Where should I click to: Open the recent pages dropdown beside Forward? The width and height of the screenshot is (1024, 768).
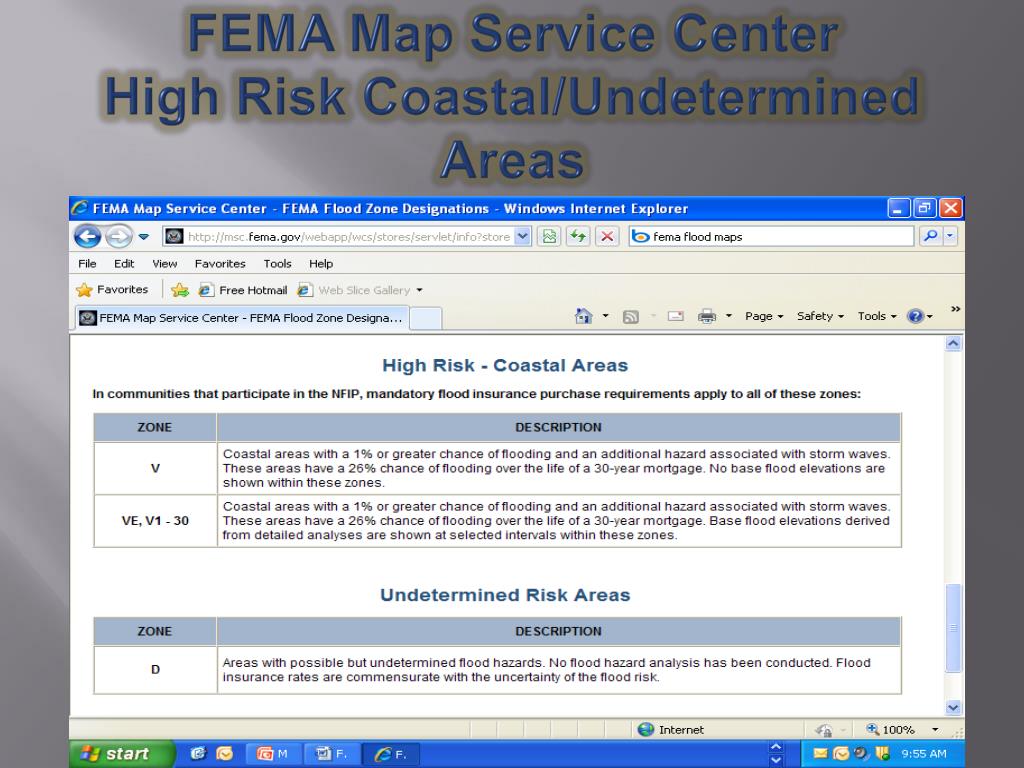(144, 236)
